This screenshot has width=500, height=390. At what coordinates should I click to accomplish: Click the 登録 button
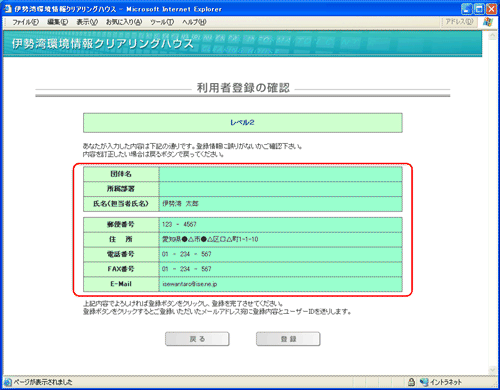tap(288, 339)
